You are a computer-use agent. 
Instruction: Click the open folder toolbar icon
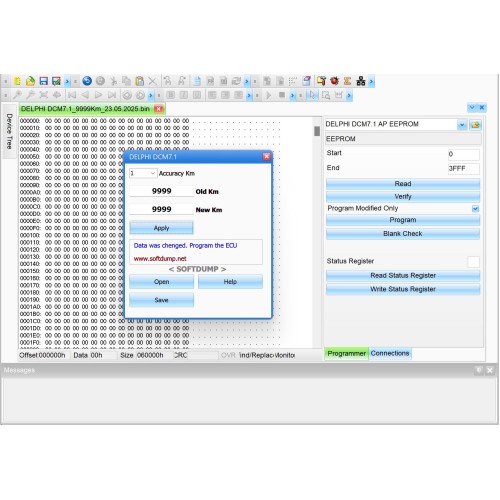coord(30,81)
